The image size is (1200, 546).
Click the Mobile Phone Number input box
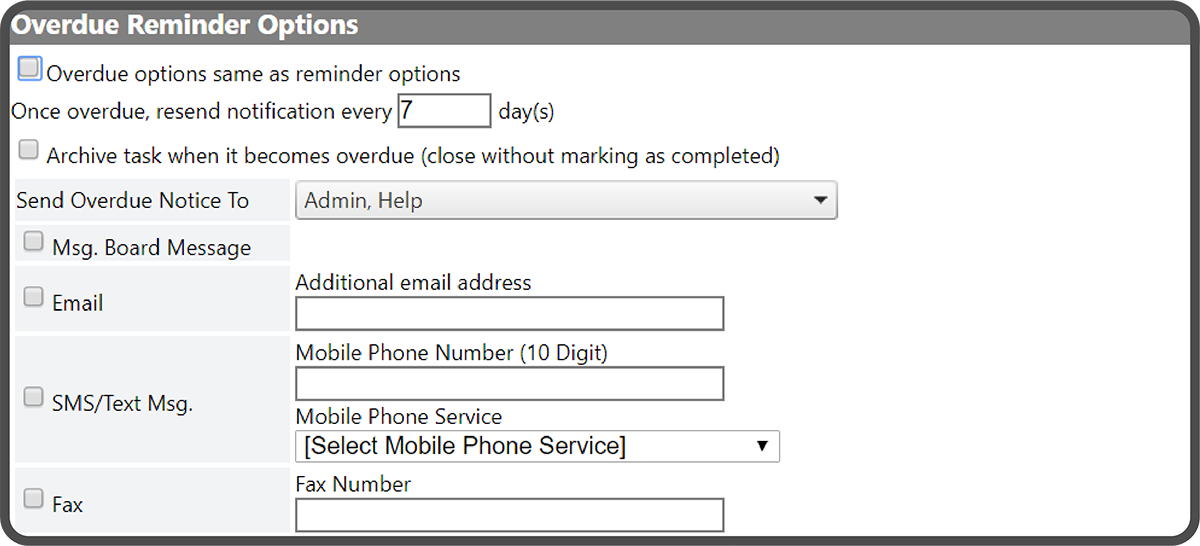coord(509,384)
